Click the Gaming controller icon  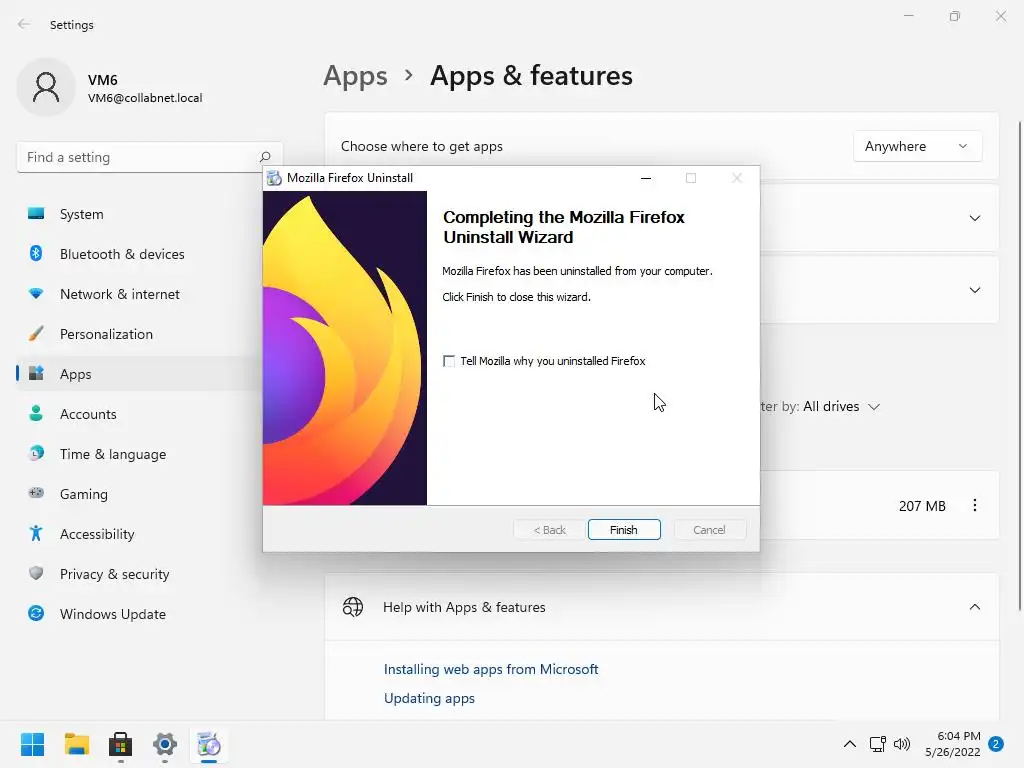pos(36,493)
